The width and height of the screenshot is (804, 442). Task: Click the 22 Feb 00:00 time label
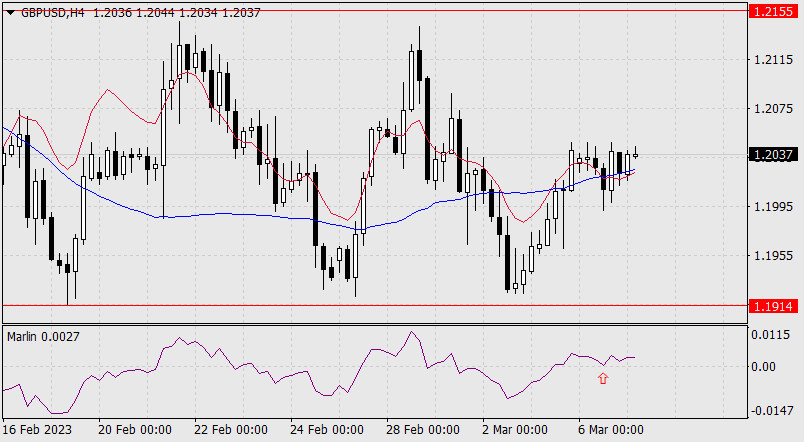(229, 429)
